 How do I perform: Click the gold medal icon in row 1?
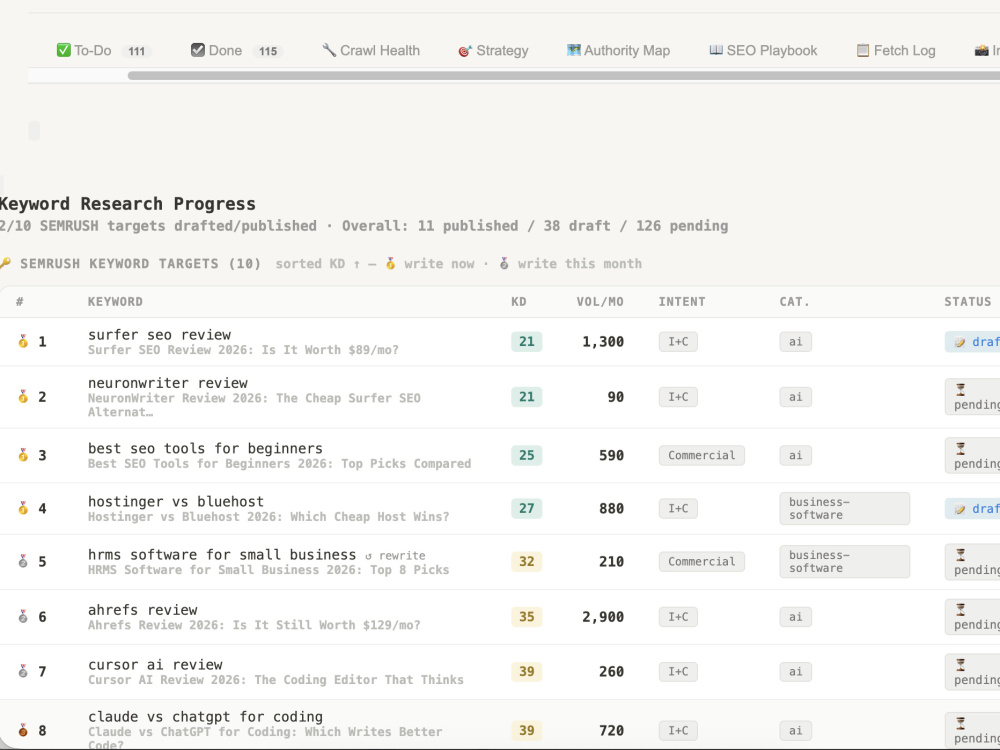coord(23,341)
